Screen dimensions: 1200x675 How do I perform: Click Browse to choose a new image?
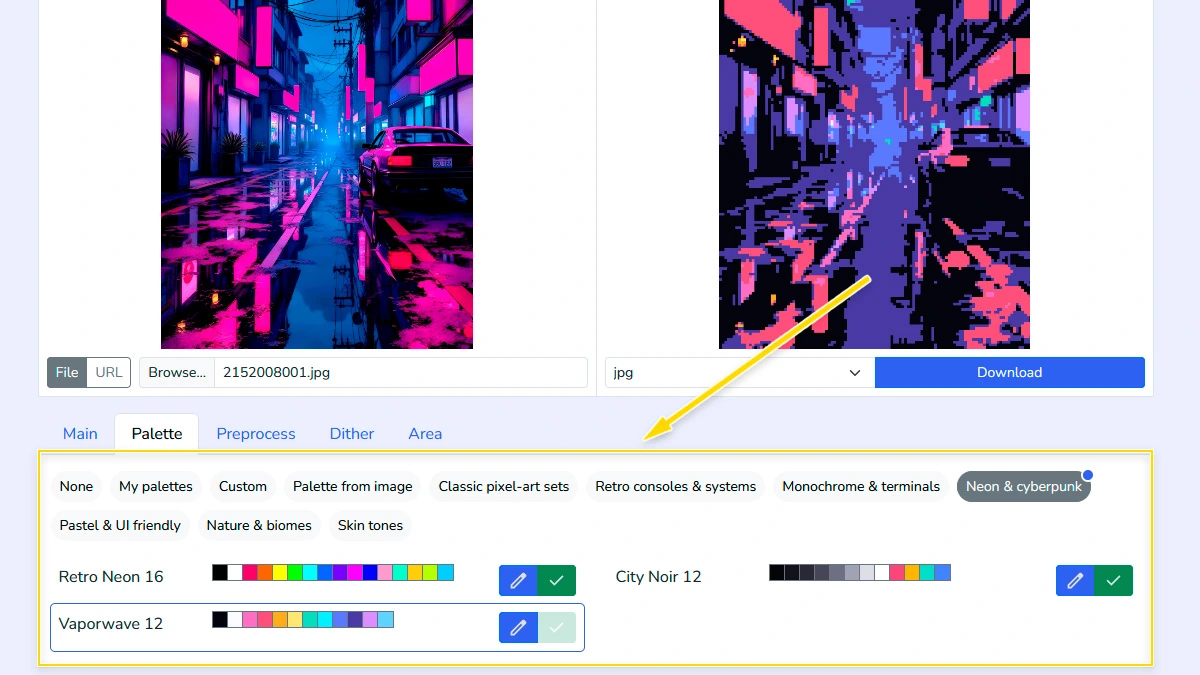tap(176, 372)
